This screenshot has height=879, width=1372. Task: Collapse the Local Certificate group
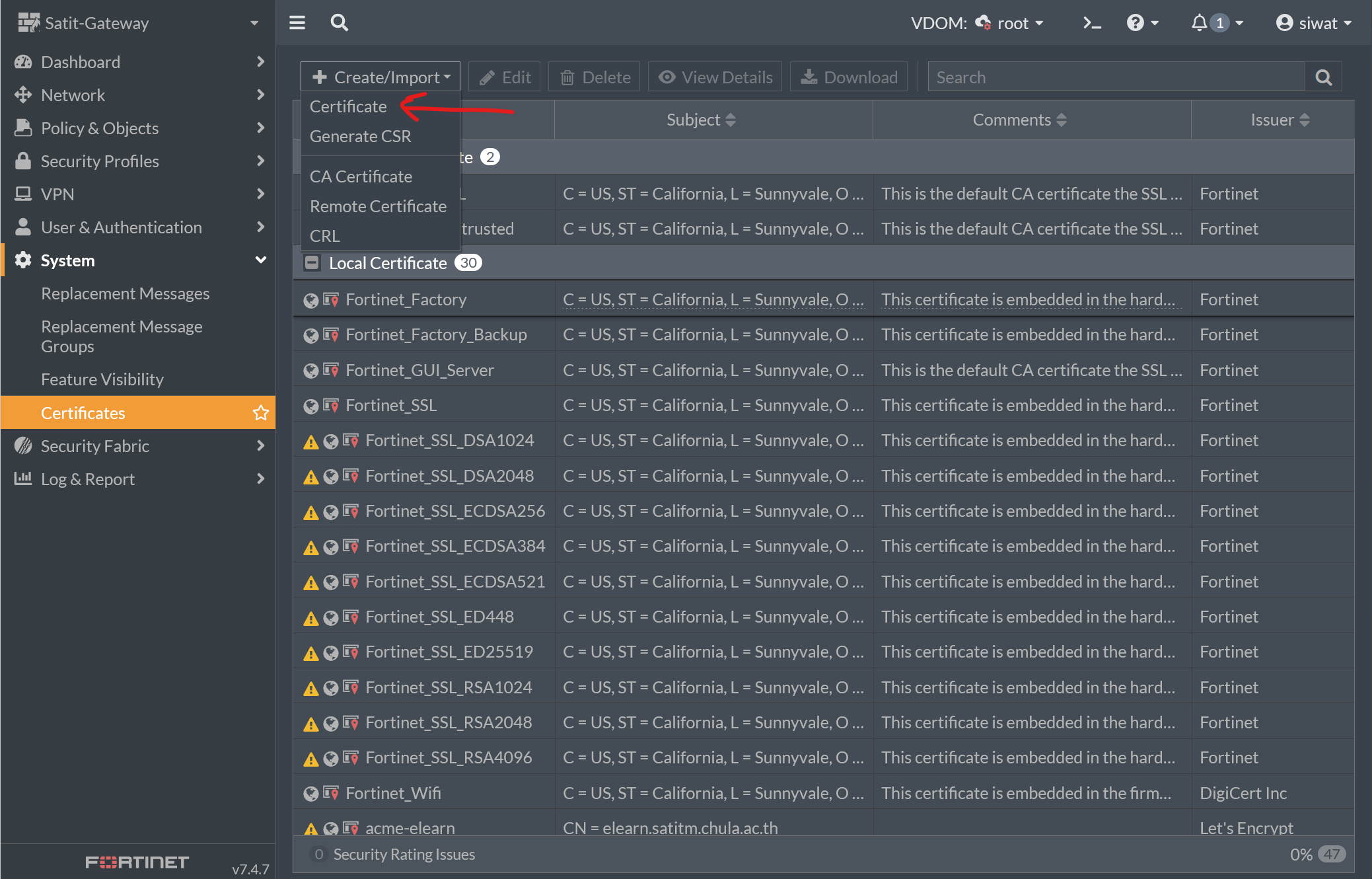(312, 263)
